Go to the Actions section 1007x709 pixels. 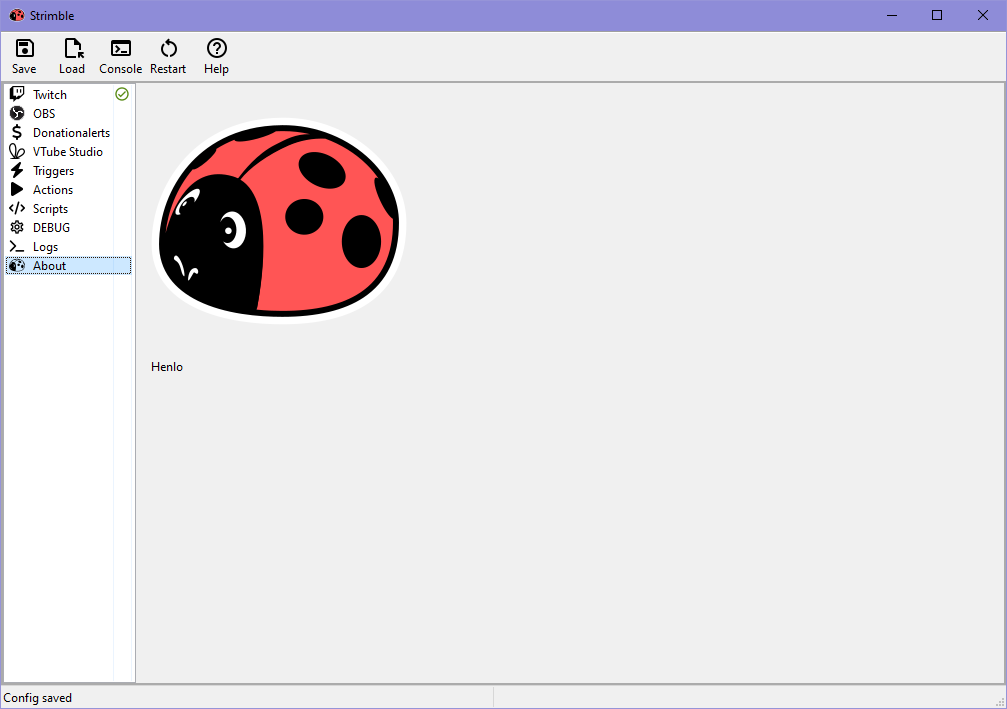52,190
